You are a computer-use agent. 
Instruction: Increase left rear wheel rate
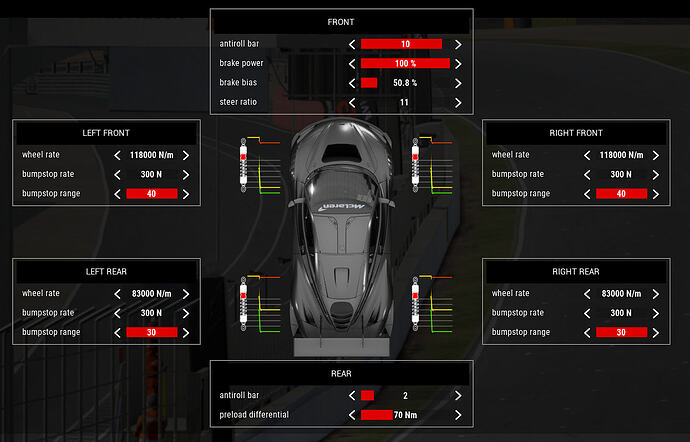click(186, 294)
